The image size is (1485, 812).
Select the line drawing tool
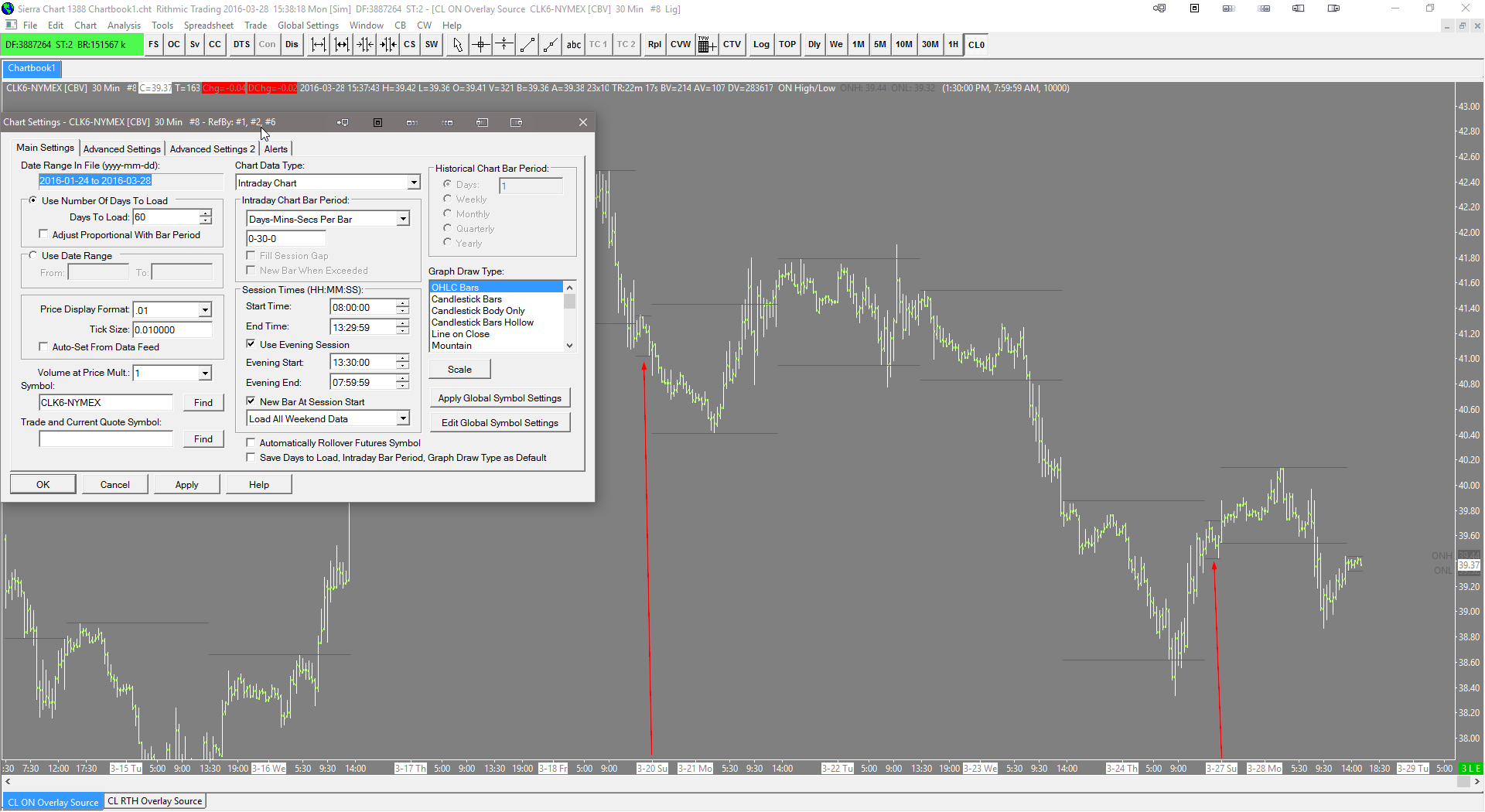click(527, 45)
